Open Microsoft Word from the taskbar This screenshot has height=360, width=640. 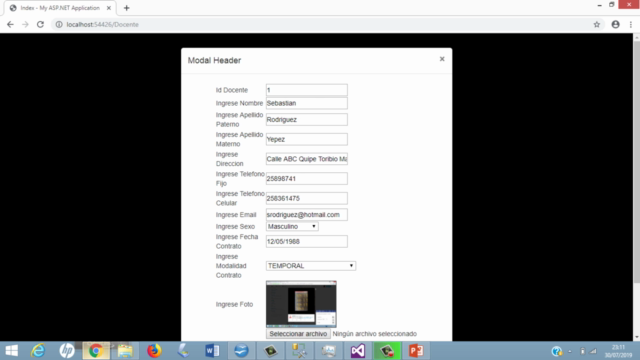coord(212,351)
